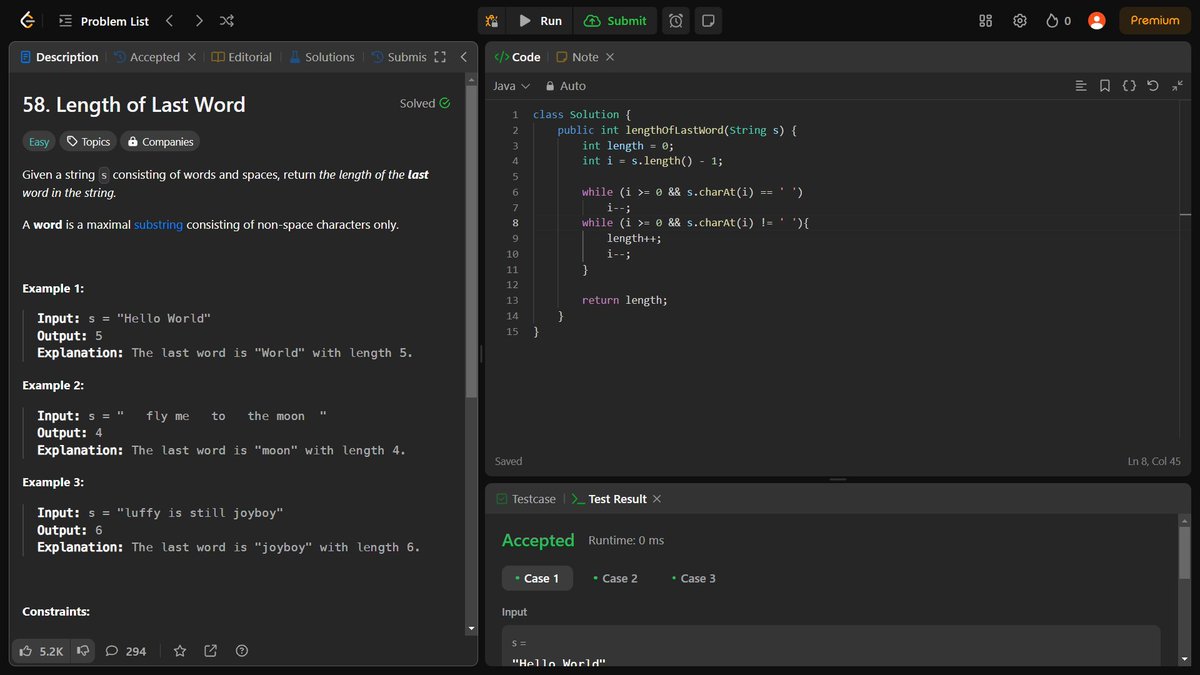Collapse the description panel chevron
The image size is (1200, 675).
click(463, 57)
